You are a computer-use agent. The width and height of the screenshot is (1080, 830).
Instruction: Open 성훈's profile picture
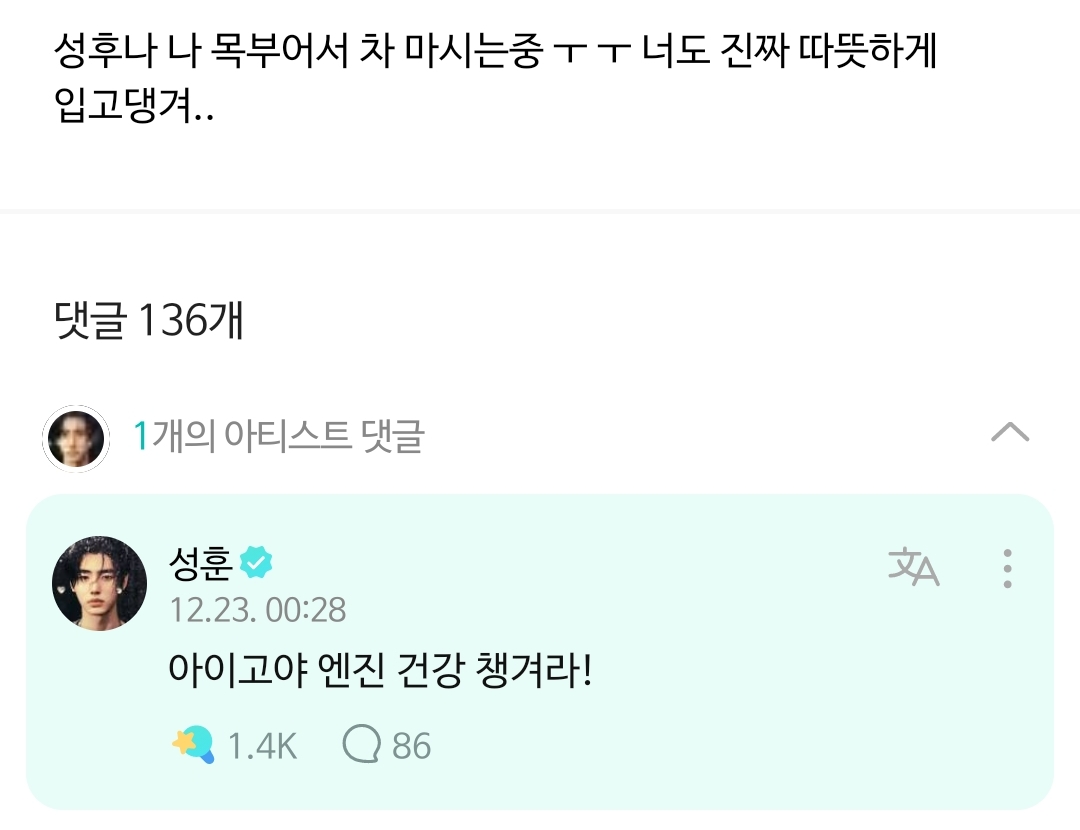(99, 583)
